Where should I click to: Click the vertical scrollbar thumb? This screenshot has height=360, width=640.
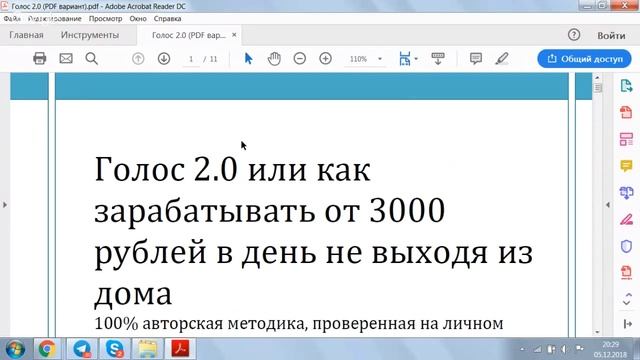pyautogui.click(x=598, y=88)
